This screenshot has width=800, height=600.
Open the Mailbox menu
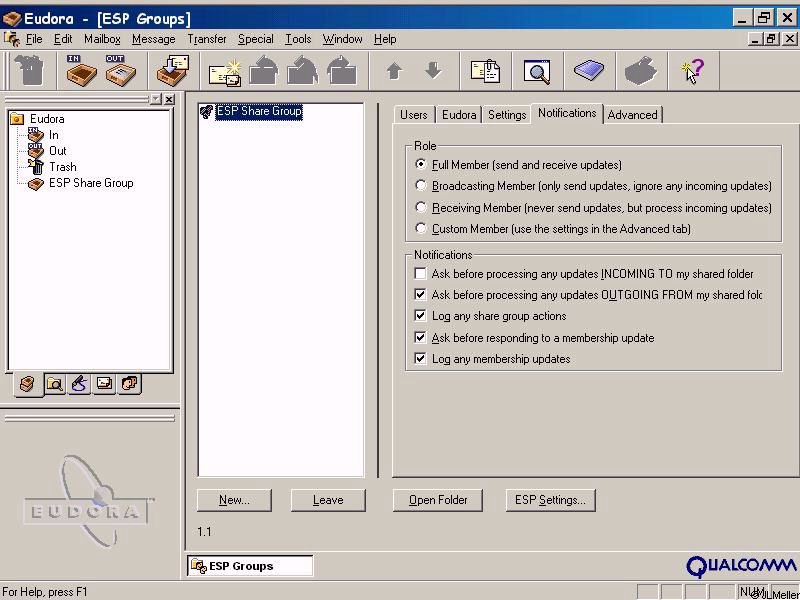point(102,39)
